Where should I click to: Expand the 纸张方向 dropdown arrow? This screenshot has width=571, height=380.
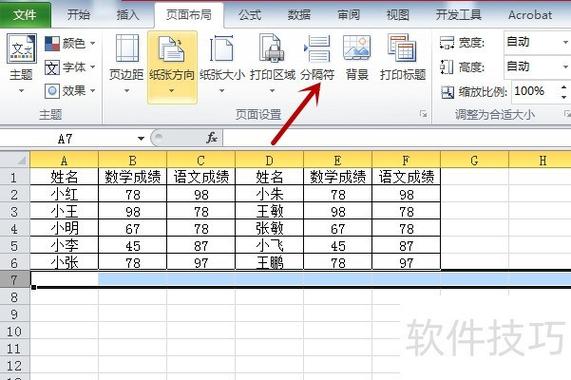point(172,91)
